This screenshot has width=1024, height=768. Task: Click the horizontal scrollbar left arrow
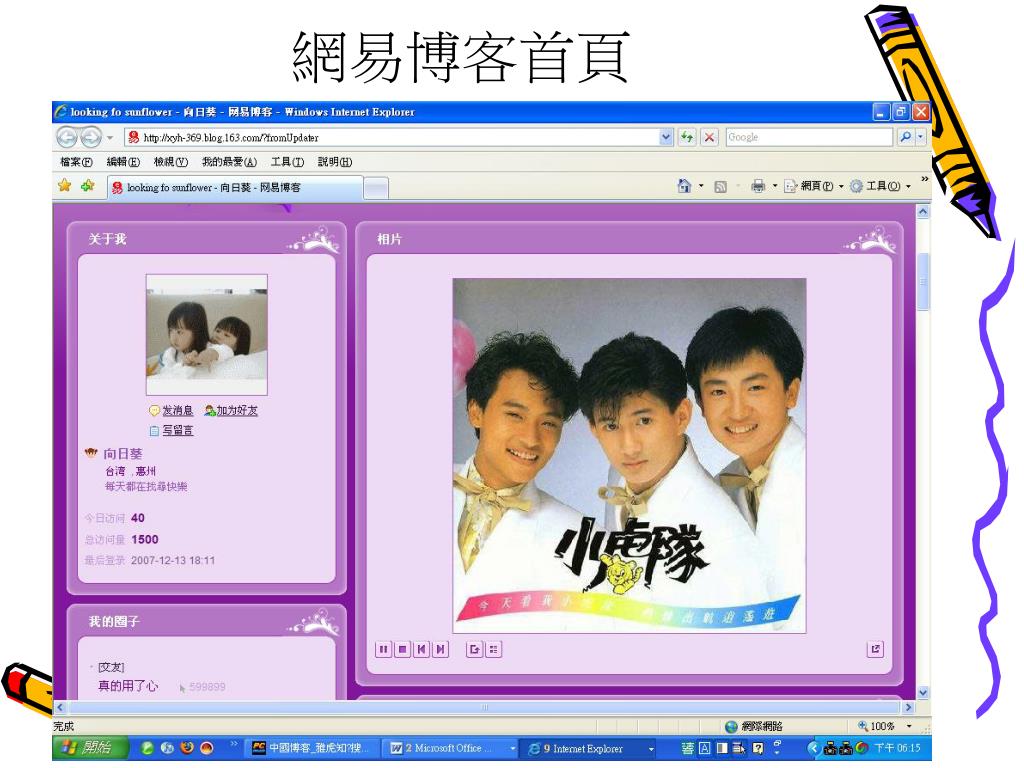click(59, 707)
